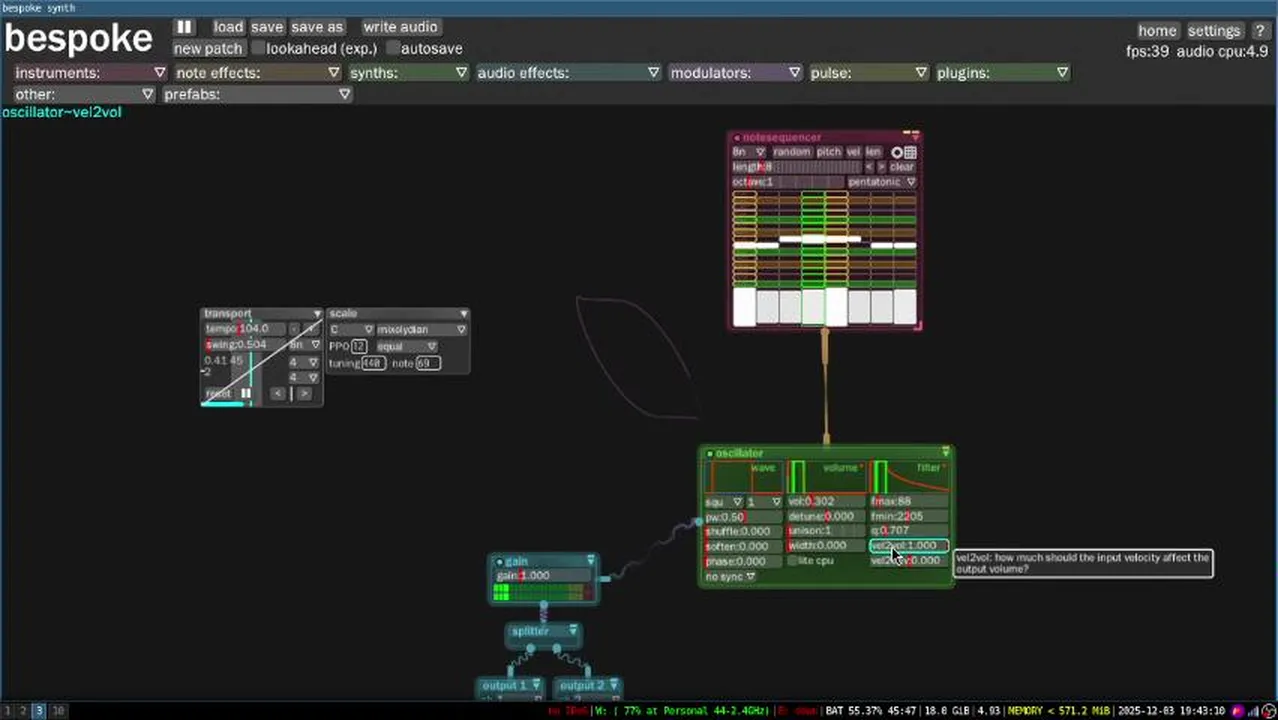Open the pentatonic mode dropdown
This screenshot has height=720, width=1278.
[882, 182]
